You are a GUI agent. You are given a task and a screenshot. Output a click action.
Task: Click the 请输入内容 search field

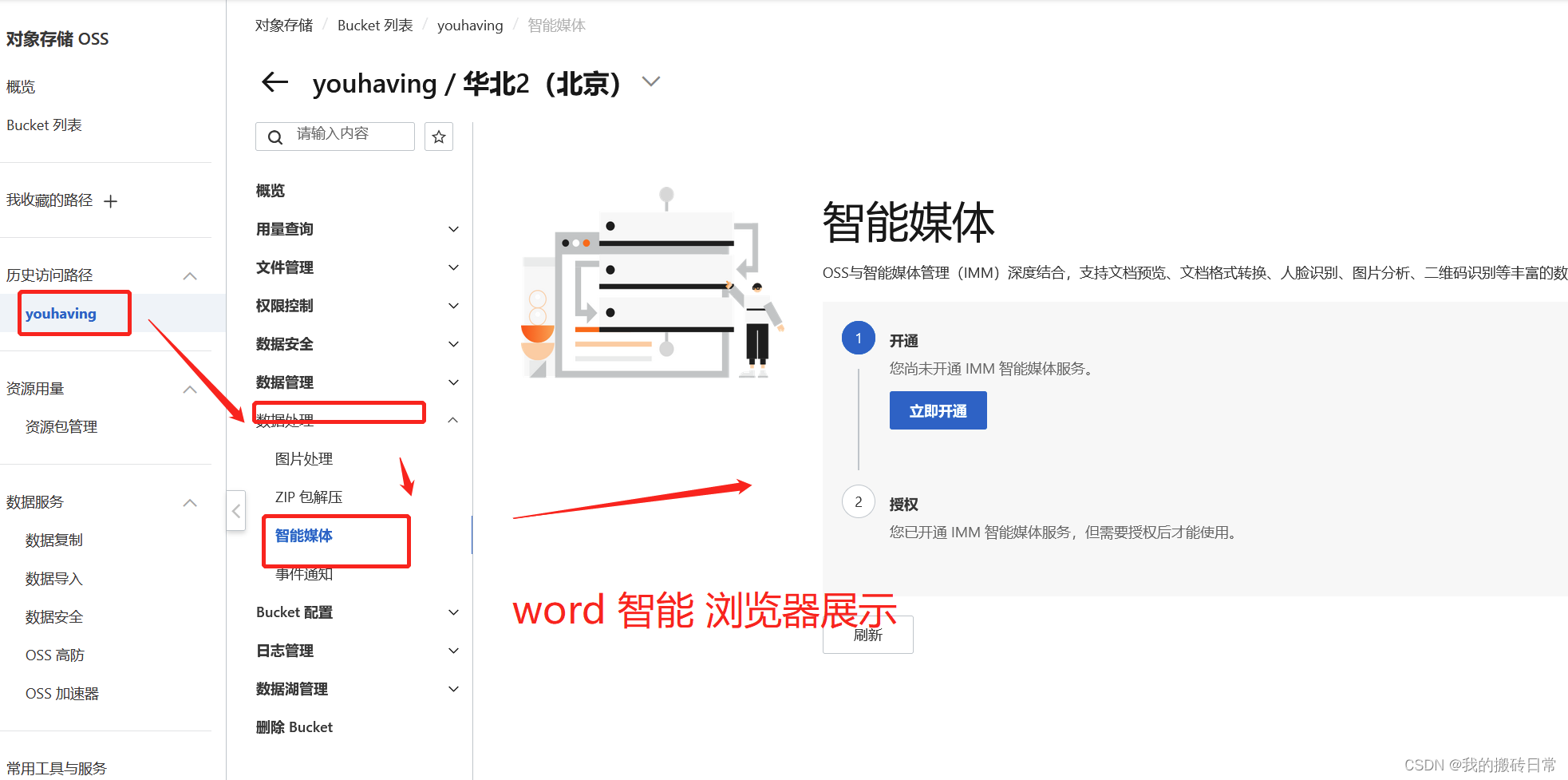(x=343, y=136)
